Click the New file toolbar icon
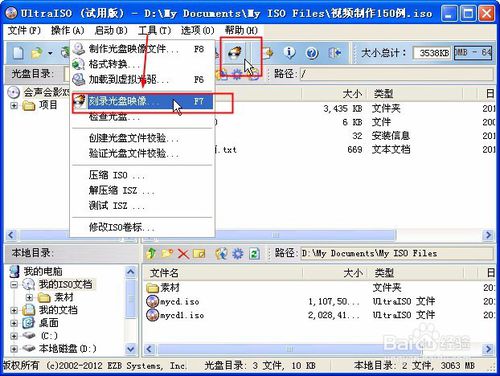Viewport: 500px width, 376px height. pos(18,53)
